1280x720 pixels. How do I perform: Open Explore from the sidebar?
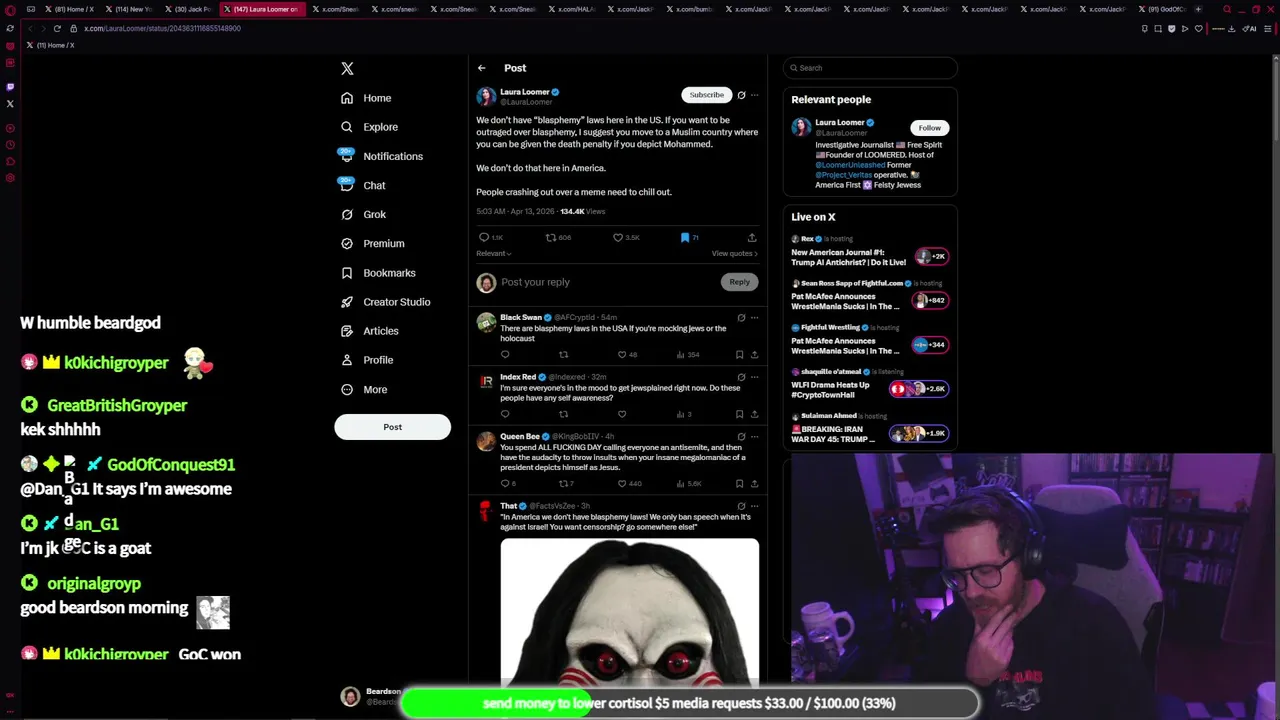click(369, 127)
